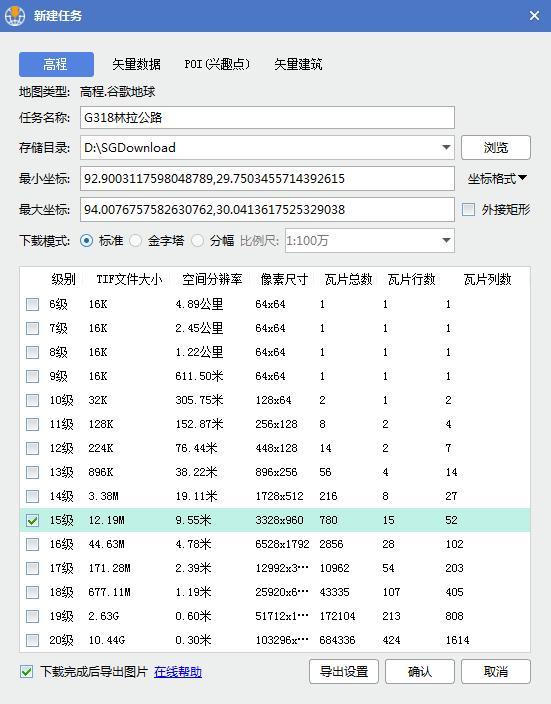The width and height of the screenshot is (551, 704).
Task: Click the 导出设置 button
Action: point(344,672)
